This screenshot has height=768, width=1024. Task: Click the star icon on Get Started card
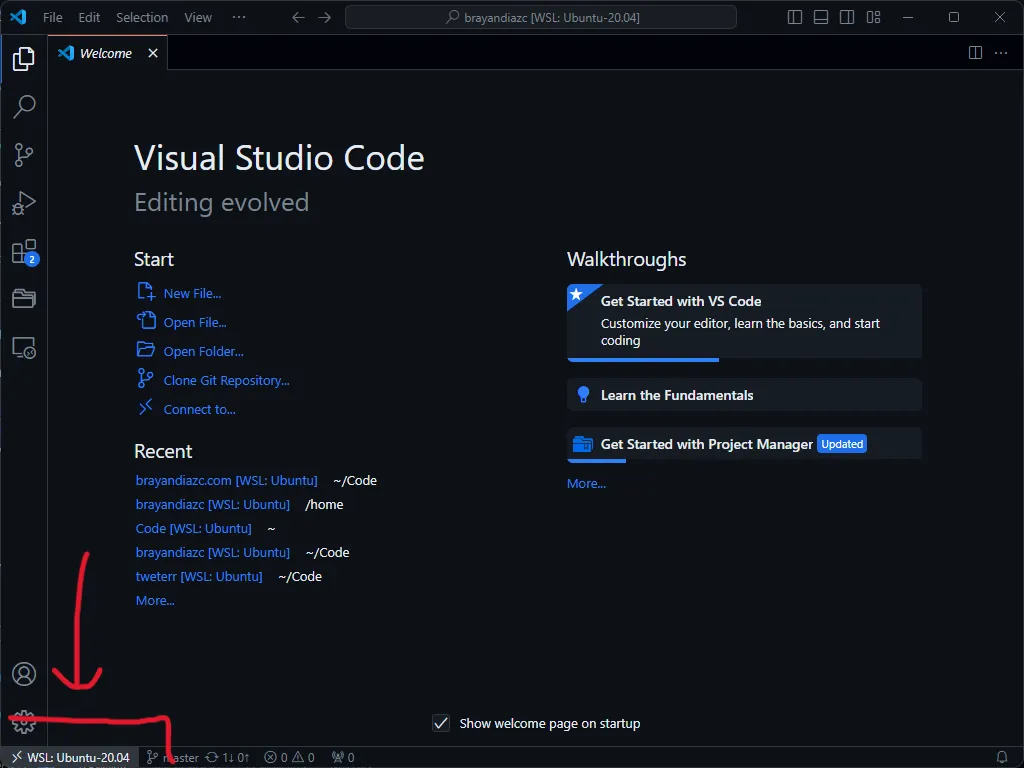pyautogui.click(x=576, y=295)
